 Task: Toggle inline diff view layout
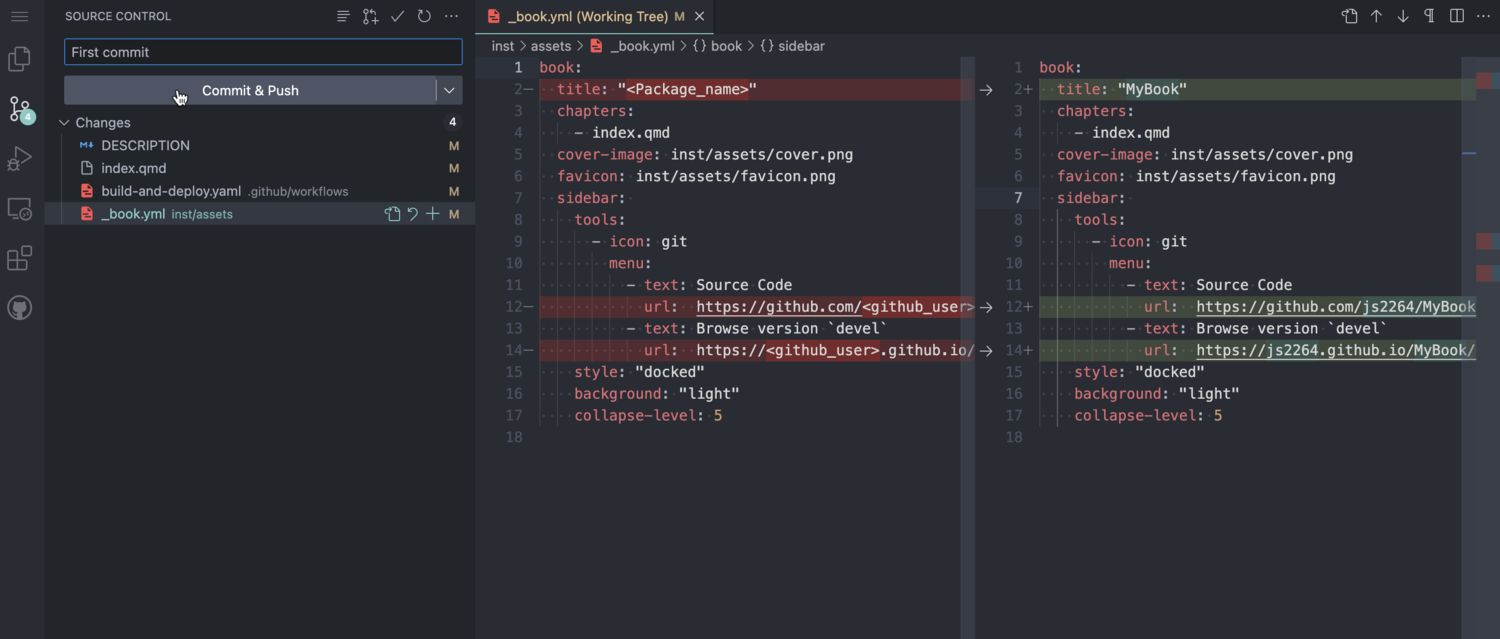(x=1457, y=16)
